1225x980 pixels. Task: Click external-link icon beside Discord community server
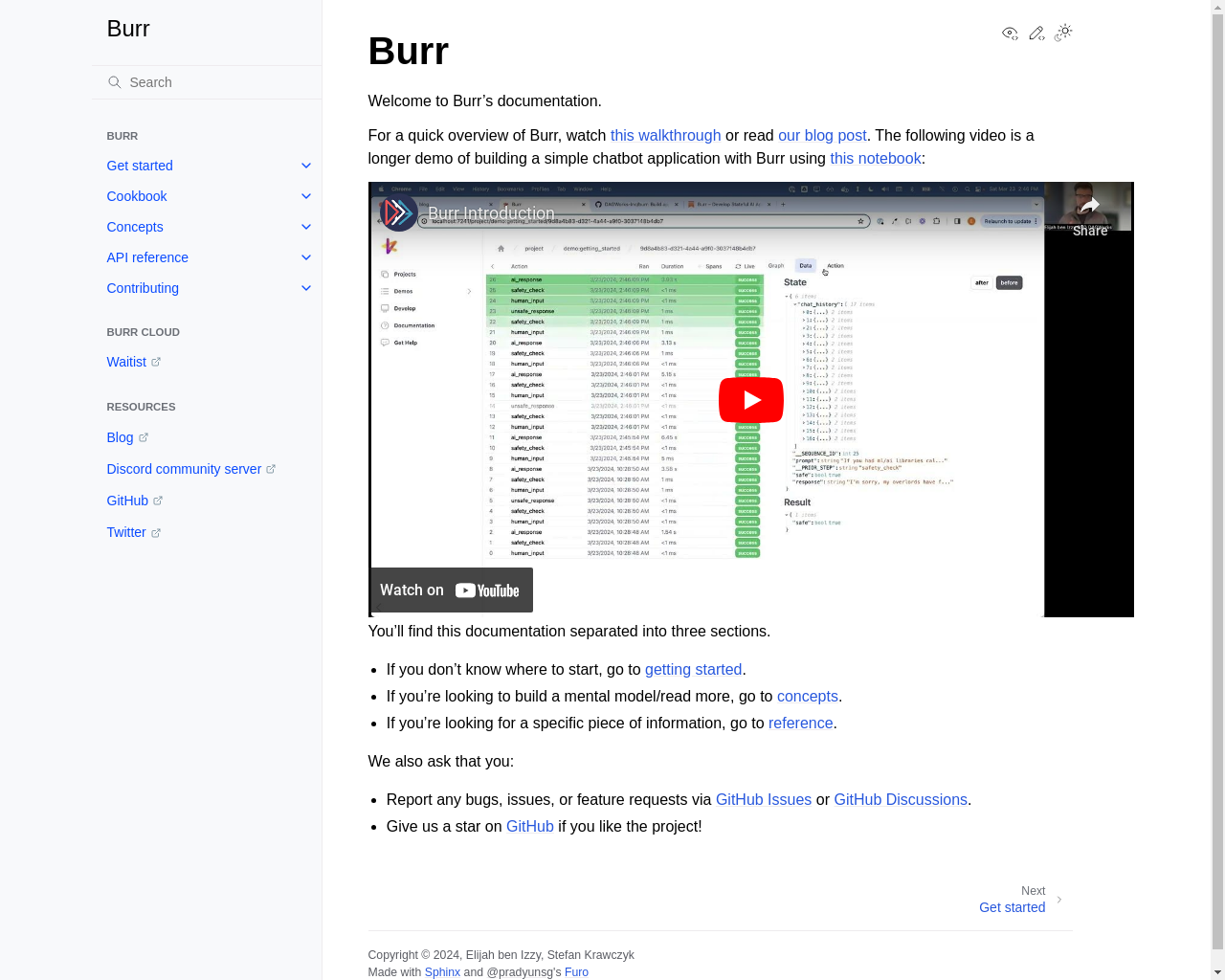271,469
